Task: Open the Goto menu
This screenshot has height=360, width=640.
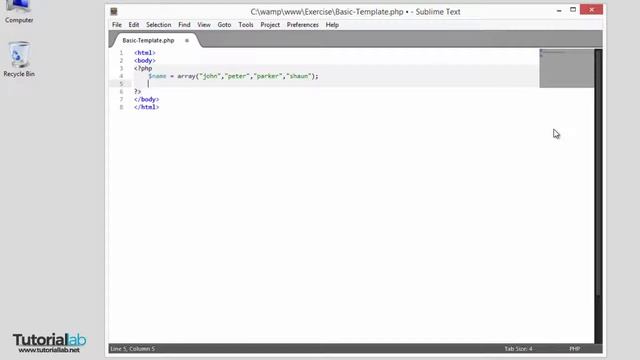Action: coord(224,25)
